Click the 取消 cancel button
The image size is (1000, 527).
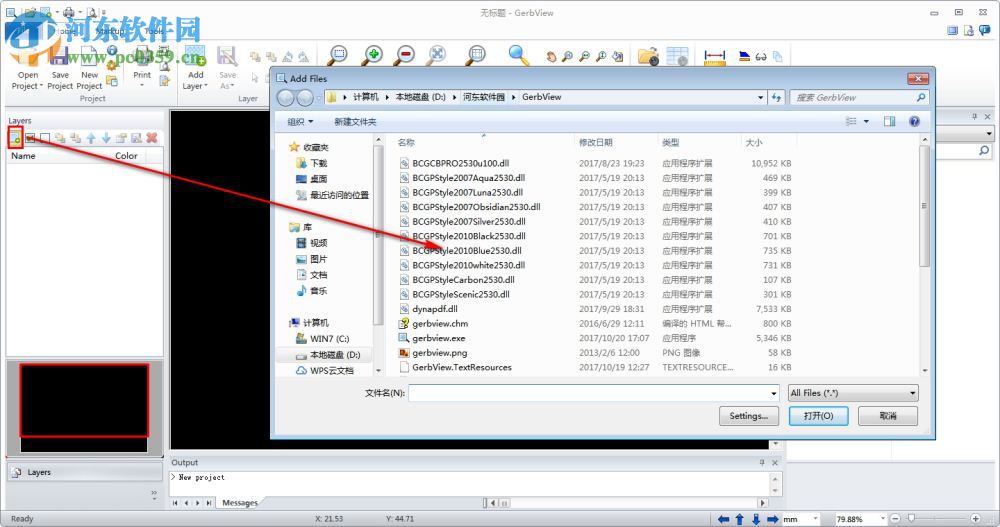888,416
